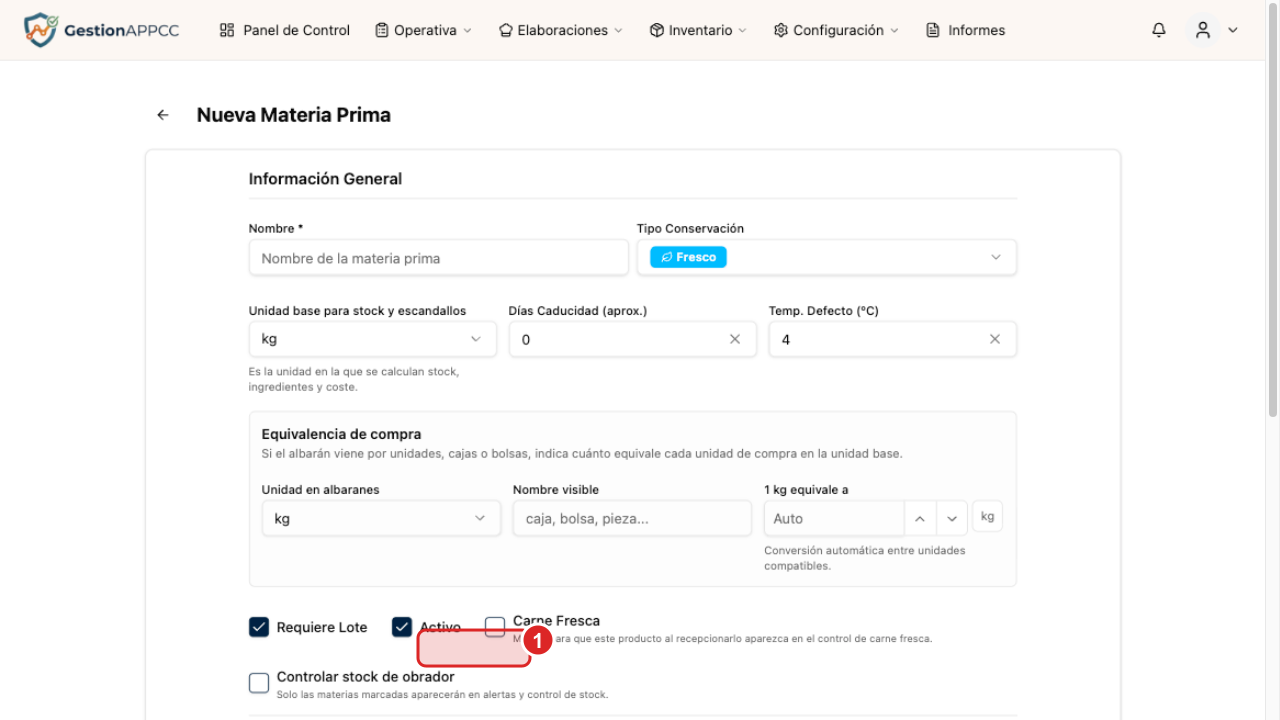Expand the Operativa menu

[x=423, y=30]
